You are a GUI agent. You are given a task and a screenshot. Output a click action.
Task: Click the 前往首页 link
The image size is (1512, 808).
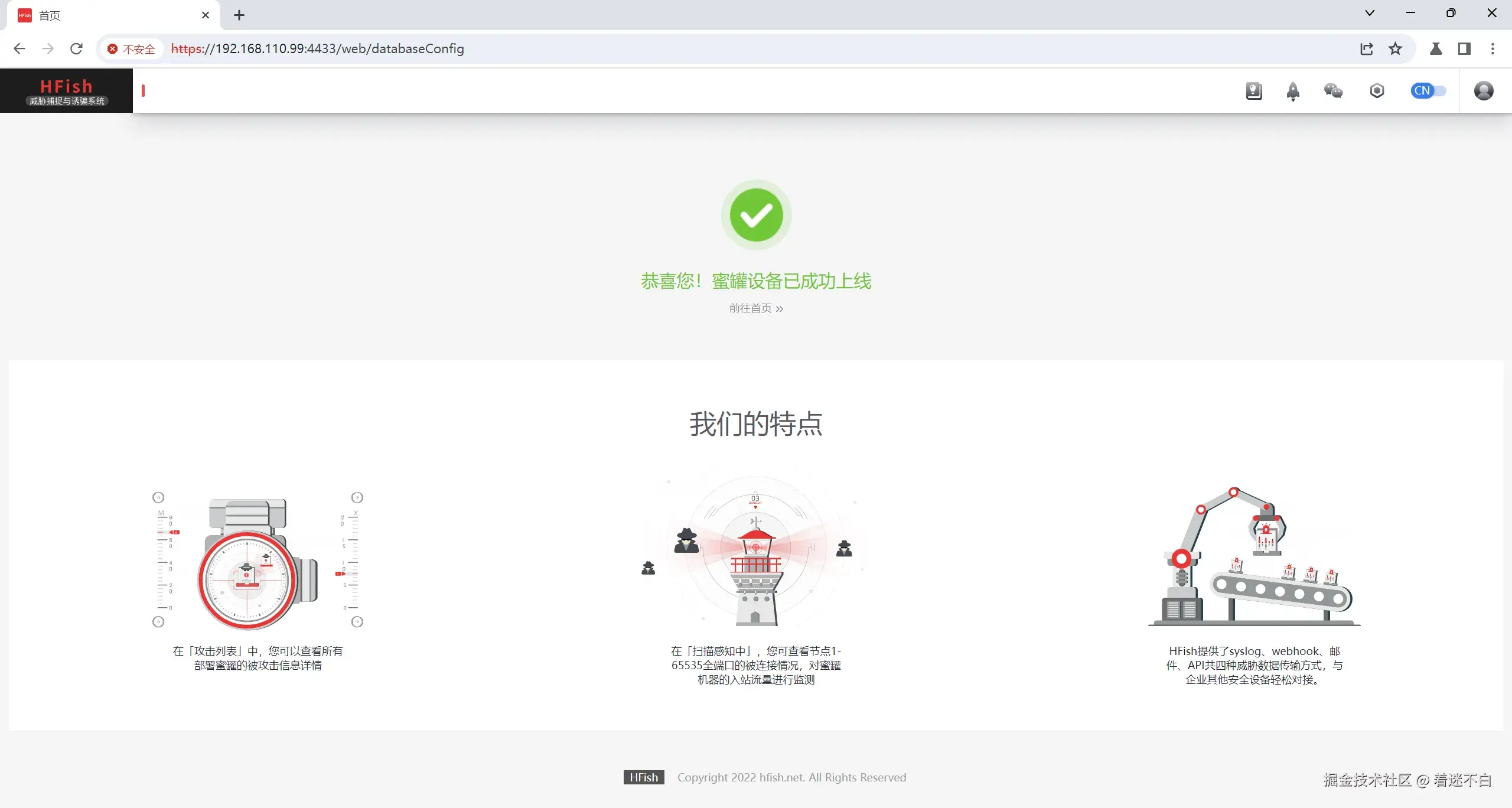(x=755, y=308)
